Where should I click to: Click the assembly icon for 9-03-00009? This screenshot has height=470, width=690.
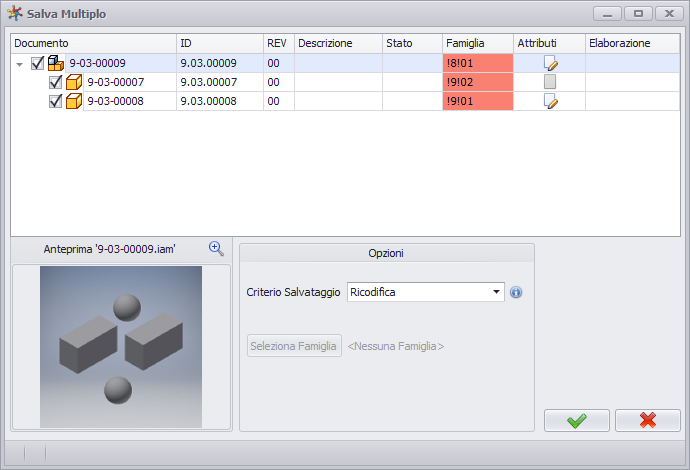pyautogui.click(x=55, y=63)
